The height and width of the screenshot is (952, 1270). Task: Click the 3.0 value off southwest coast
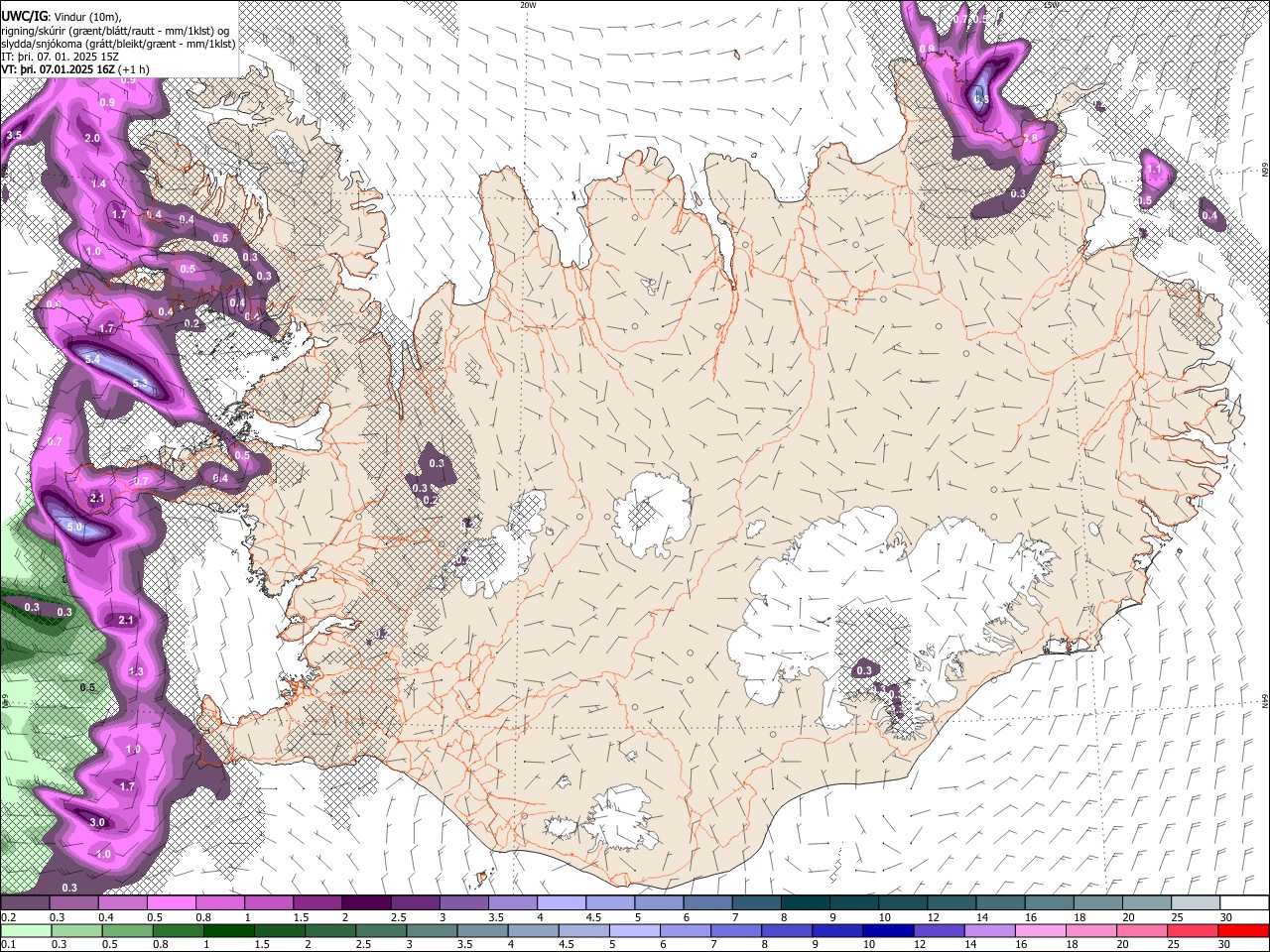pos(97,823)
